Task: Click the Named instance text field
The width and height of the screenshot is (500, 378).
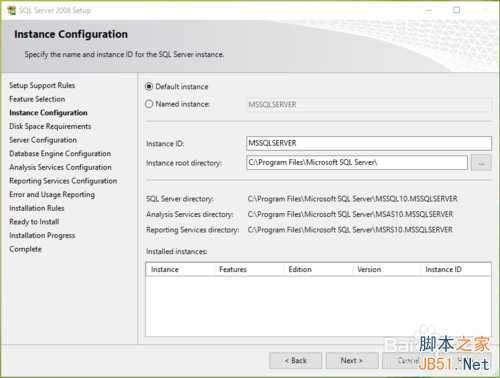Action: point(369,104)
